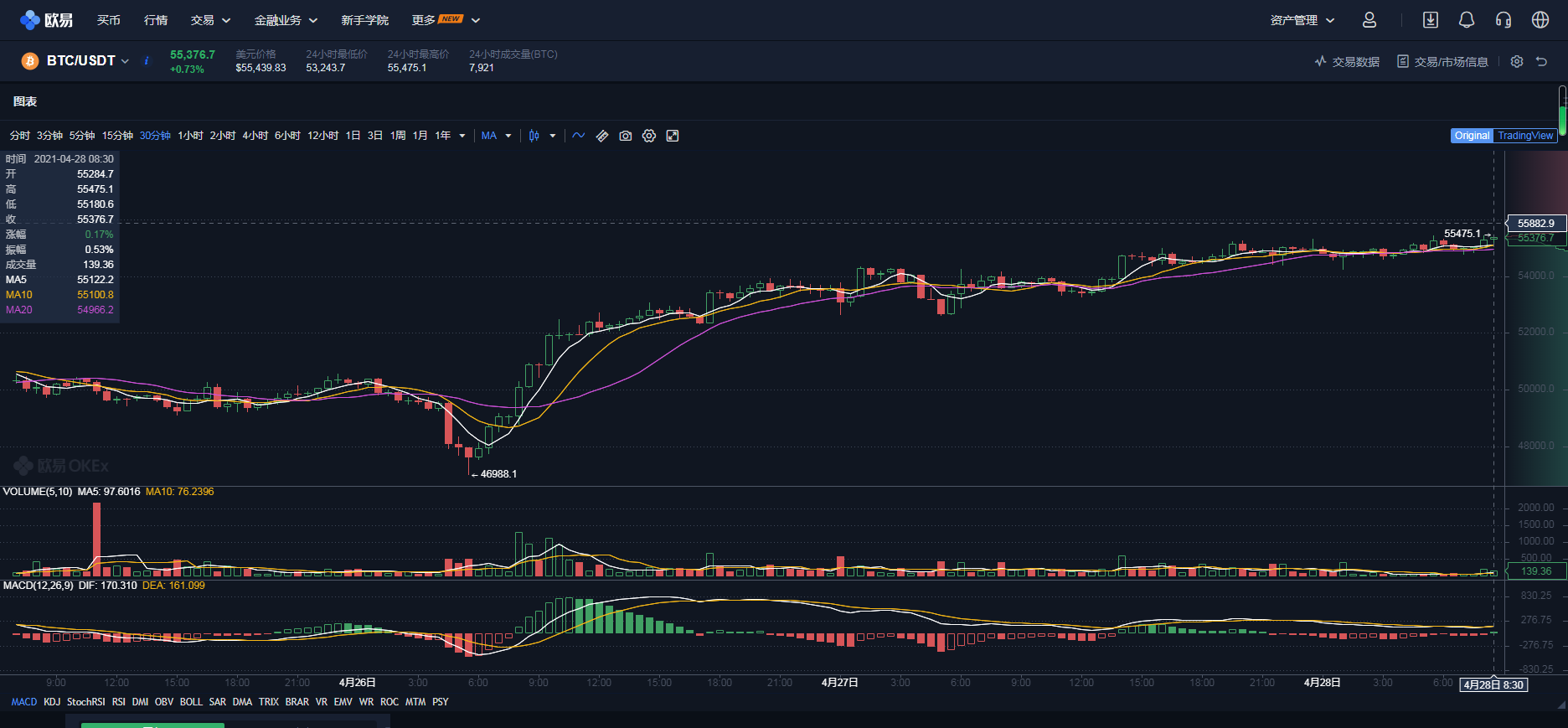Screen dimensions: 1568x728
Task: Open chart settings gear in toolbar
Action: (x=648, y=136)
